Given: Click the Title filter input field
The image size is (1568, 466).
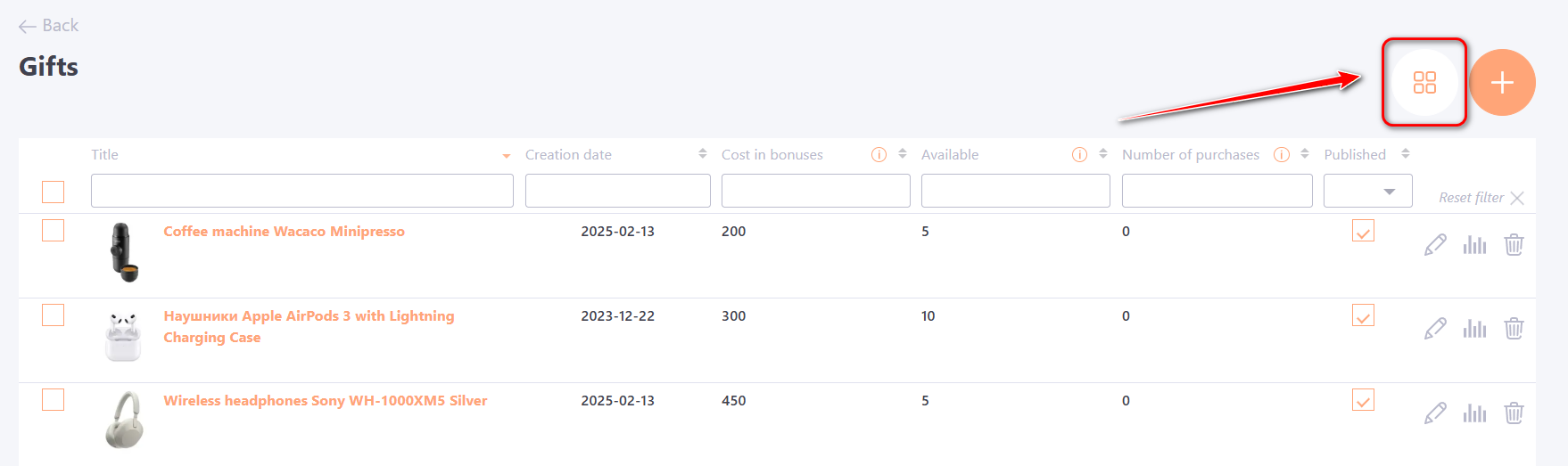Looking at the screenshot, I should pyautogui.click(x=301, y=191).
